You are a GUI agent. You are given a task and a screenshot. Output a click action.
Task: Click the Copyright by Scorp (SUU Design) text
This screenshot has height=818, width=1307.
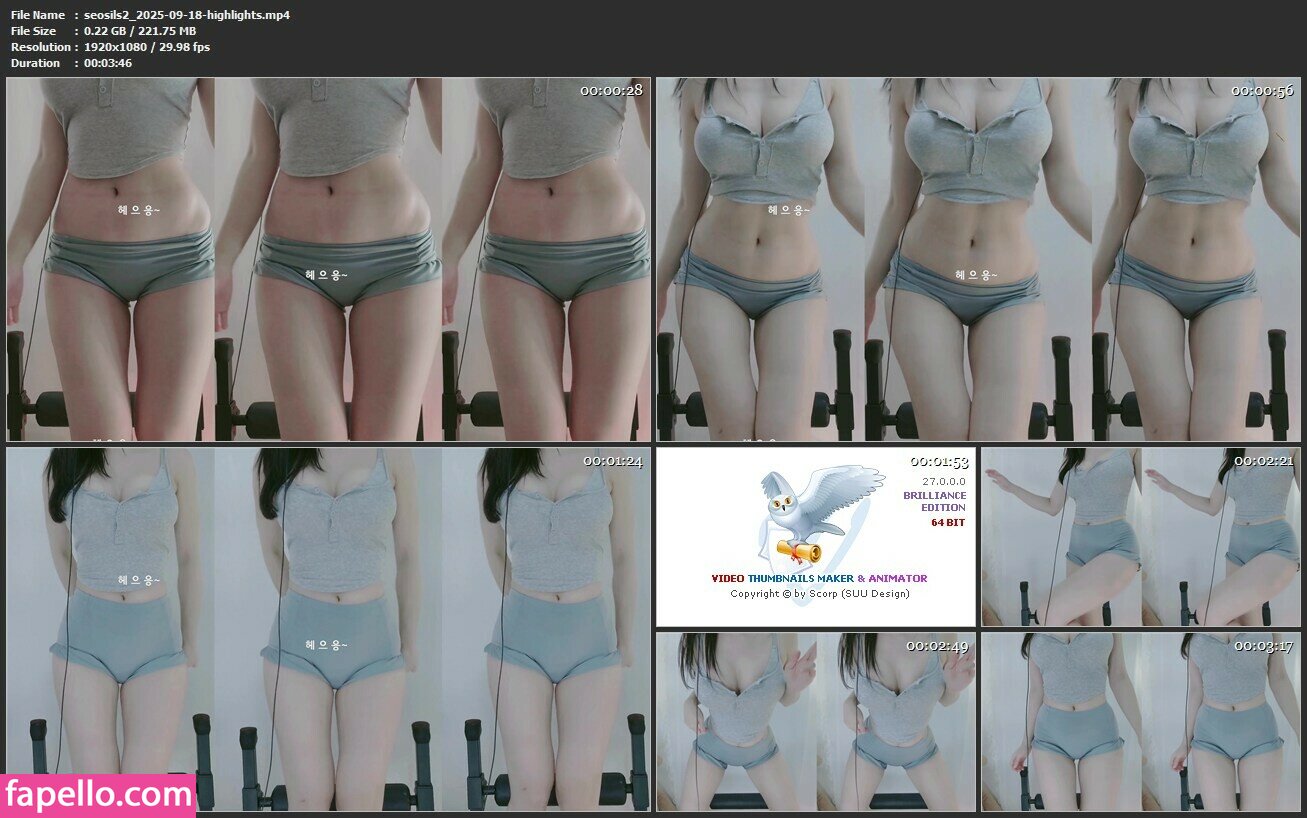click(x=820, y=594)
